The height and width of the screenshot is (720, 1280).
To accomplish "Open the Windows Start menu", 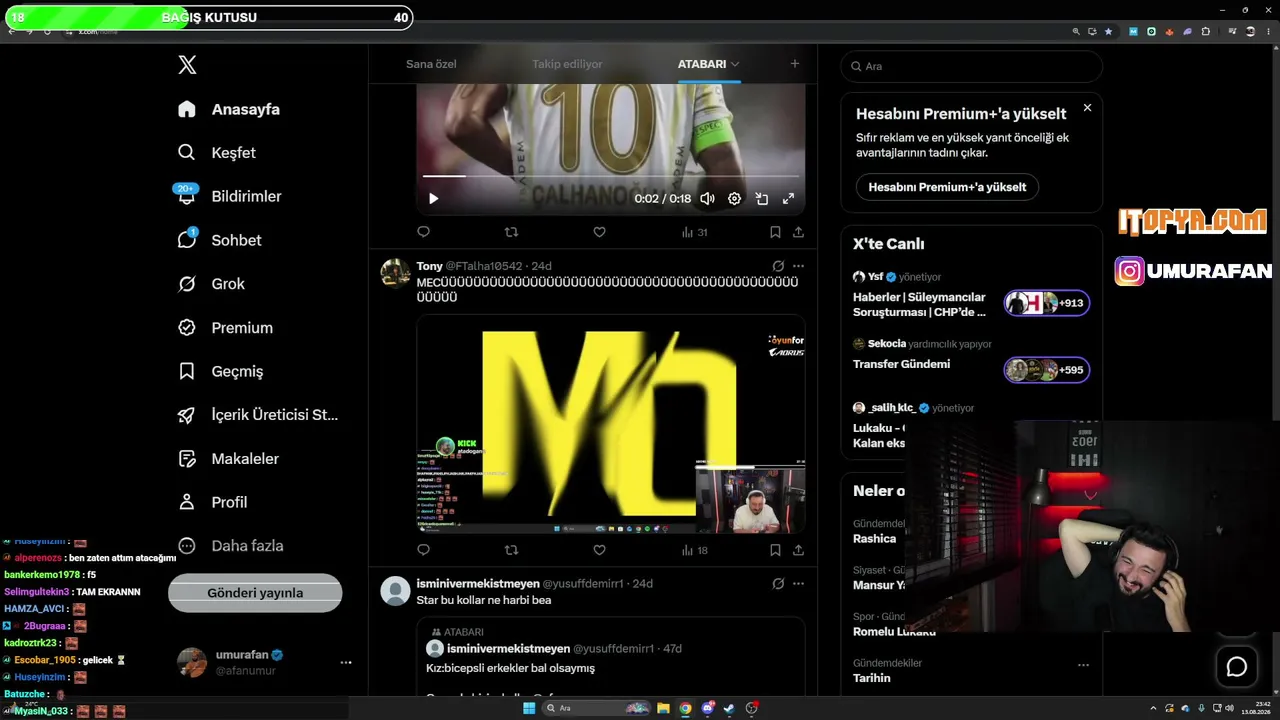I will (529, 709).
